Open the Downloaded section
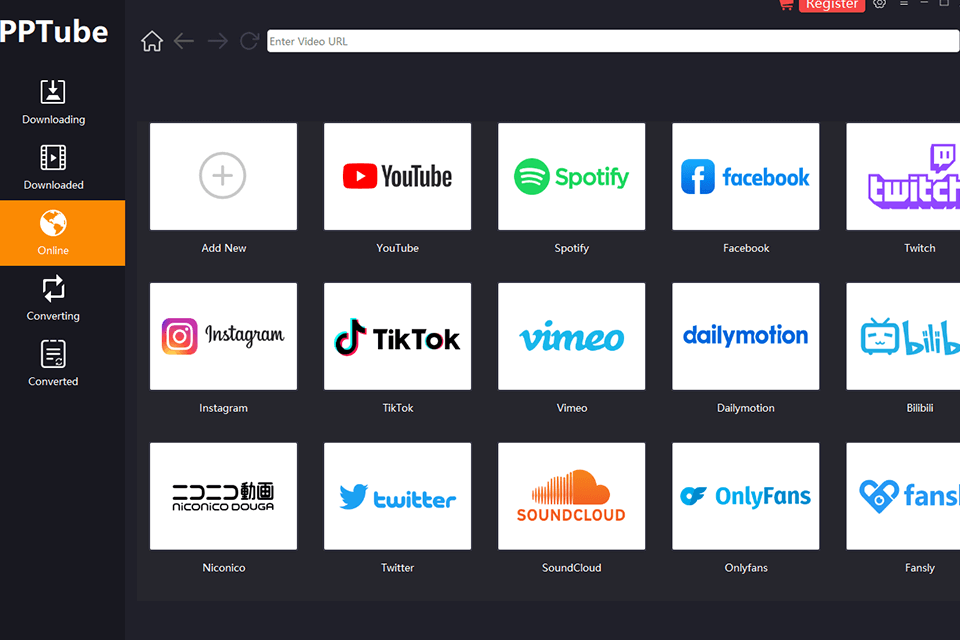Screen dimensions: 960x640 (53, 167)
